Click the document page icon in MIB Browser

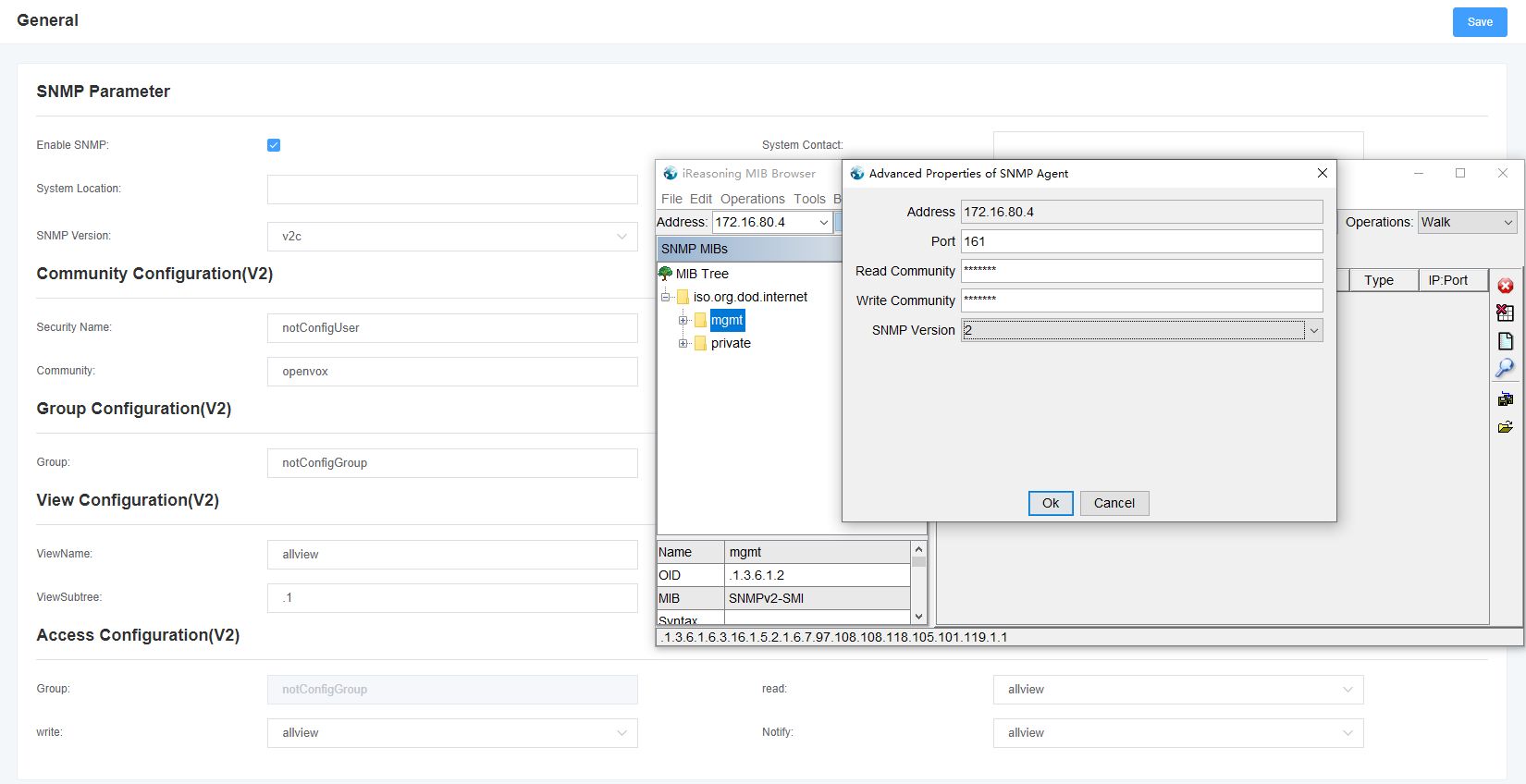(1506, 341)
